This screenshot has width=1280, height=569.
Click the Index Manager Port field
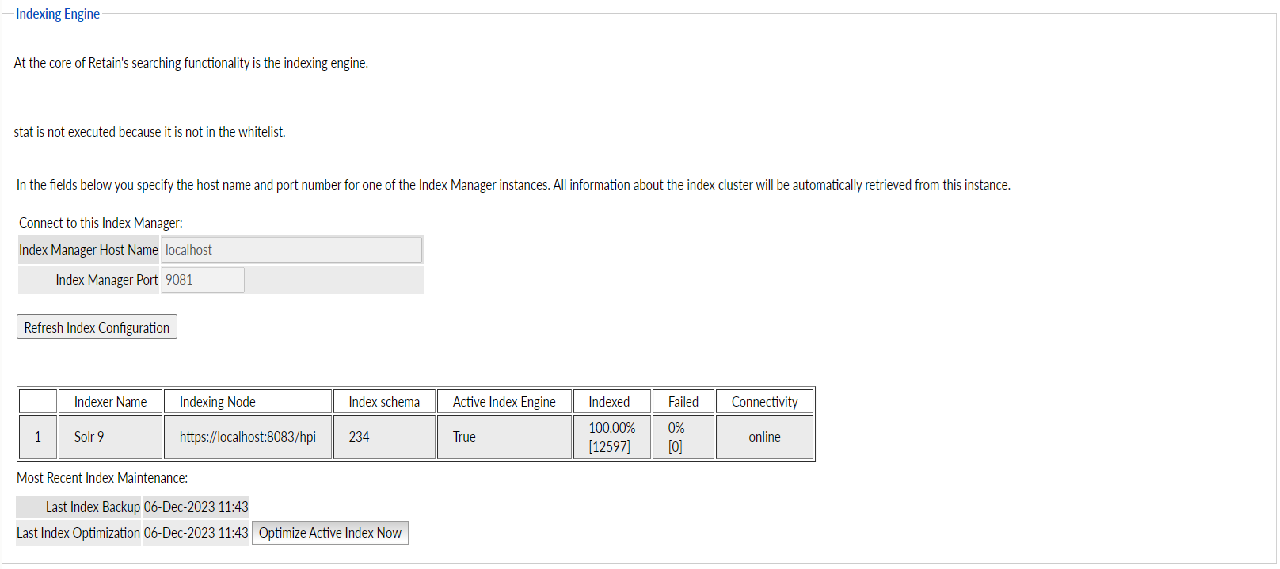(x=203, y=280)
